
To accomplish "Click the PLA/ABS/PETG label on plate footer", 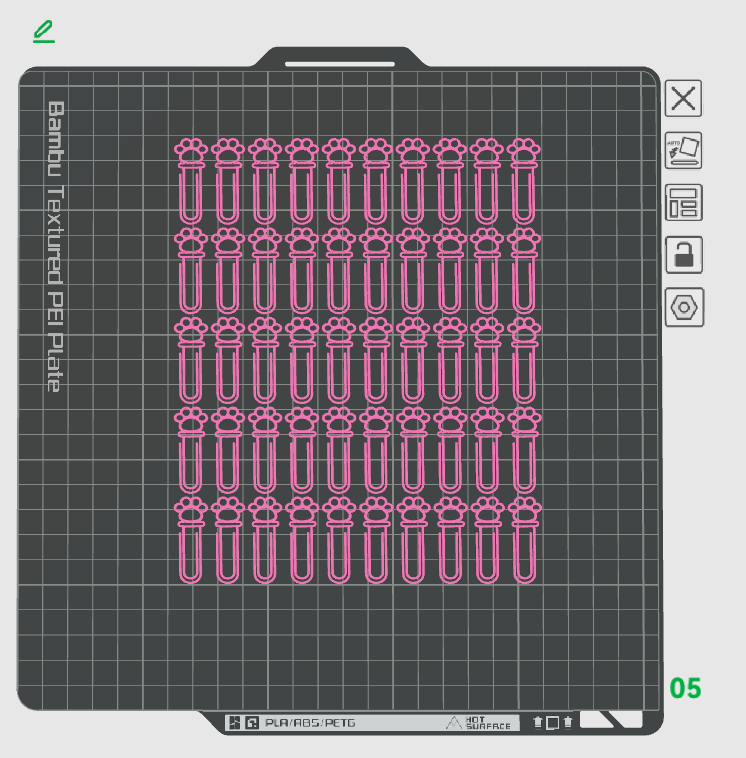I will 310,723.
